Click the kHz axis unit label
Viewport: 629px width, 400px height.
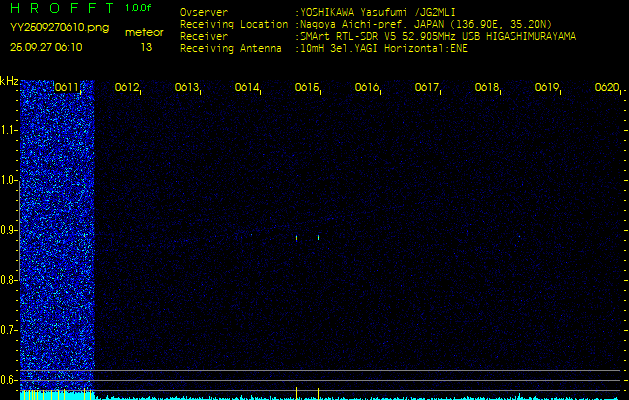[x=9, y=81]
